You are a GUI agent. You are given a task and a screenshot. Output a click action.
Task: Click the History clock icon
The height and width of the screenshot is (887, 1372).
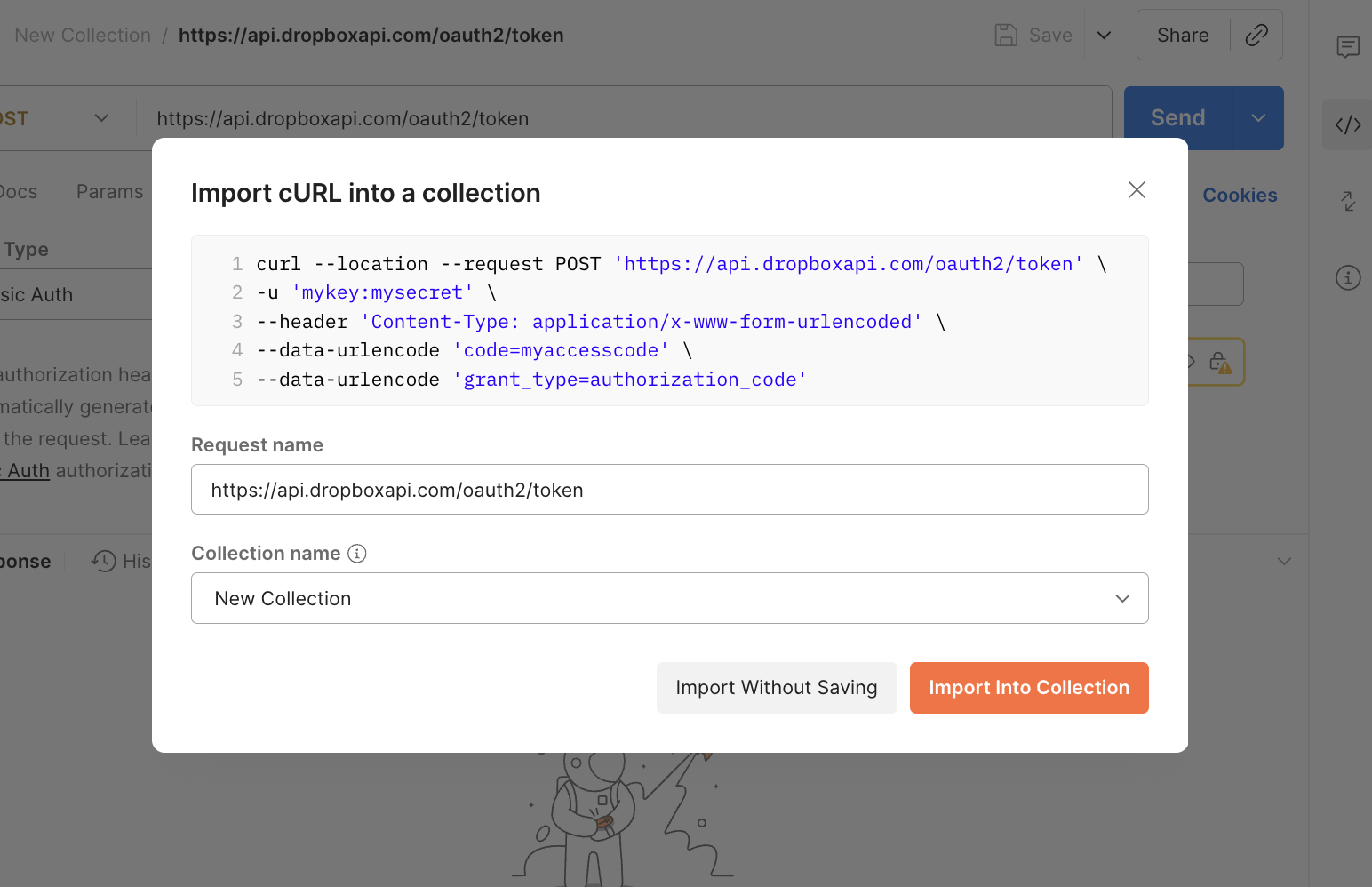tap(104, 561)
